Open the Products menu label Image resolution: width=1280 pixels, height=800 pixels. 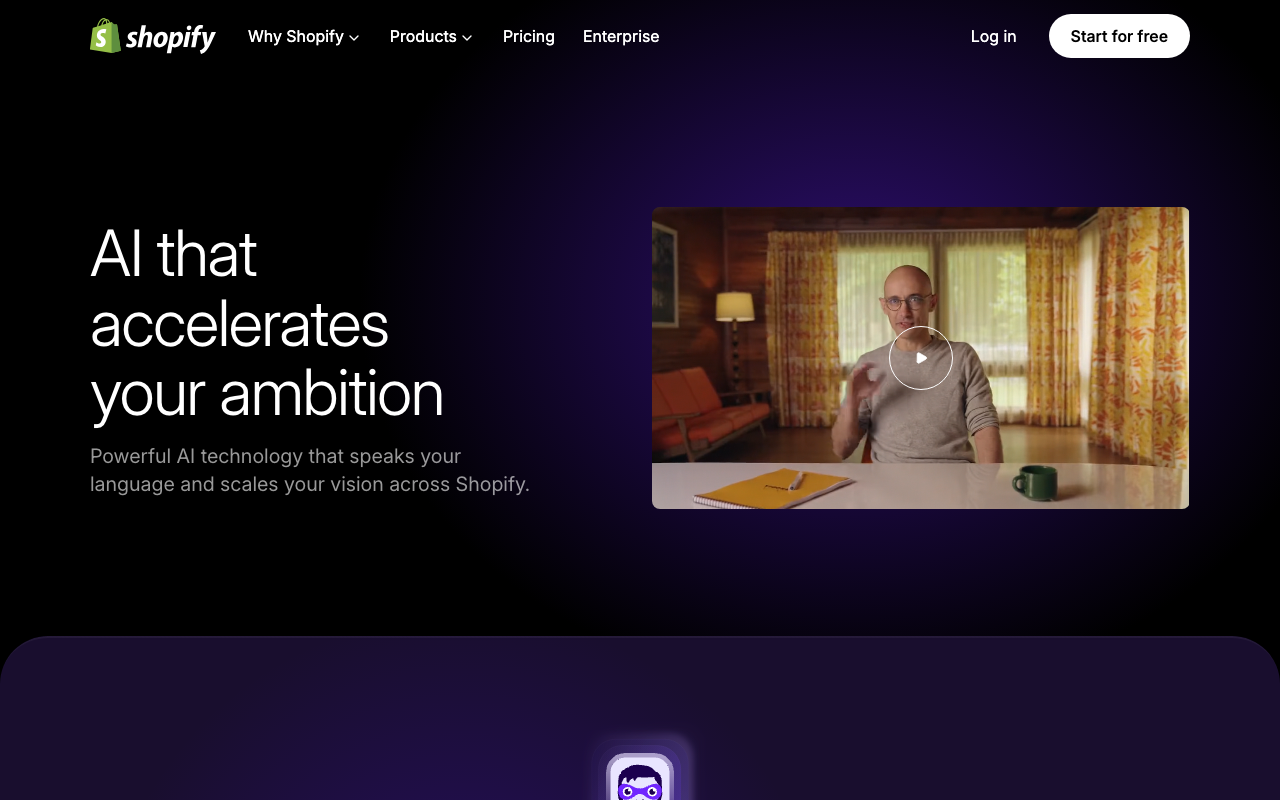[x=423, y=36]
